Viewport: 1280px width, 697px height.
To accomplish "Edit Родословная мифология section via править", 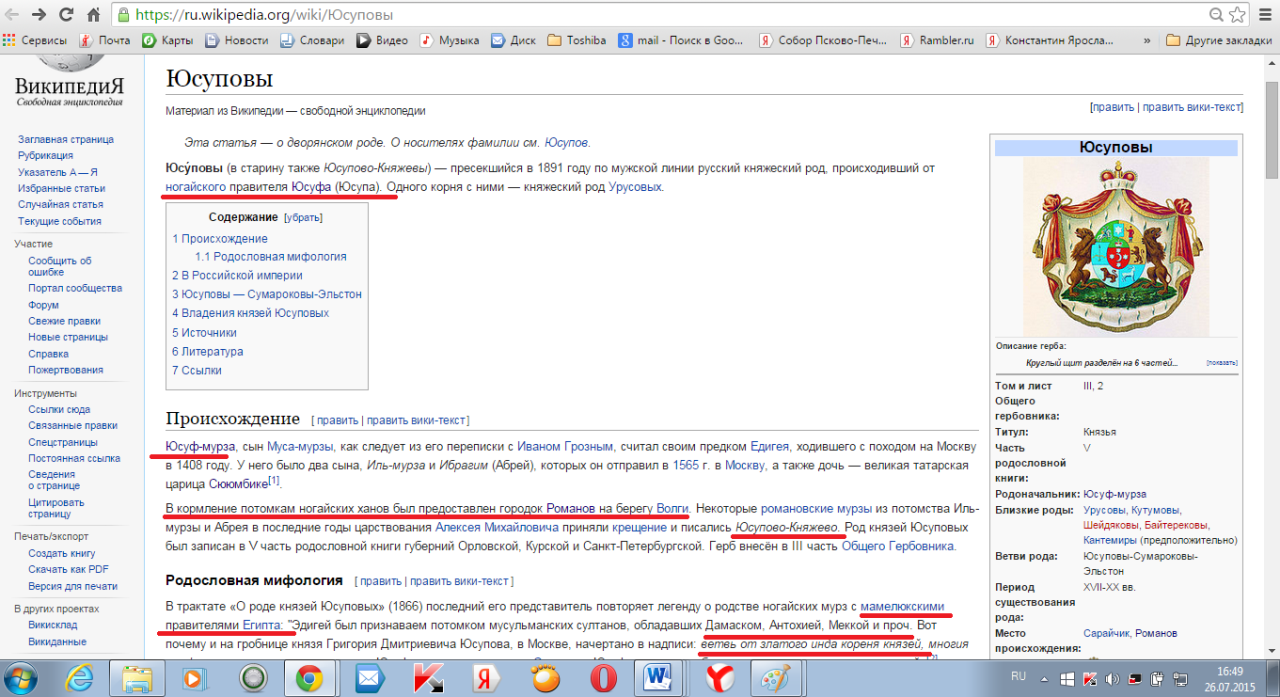I will (380, 580).
